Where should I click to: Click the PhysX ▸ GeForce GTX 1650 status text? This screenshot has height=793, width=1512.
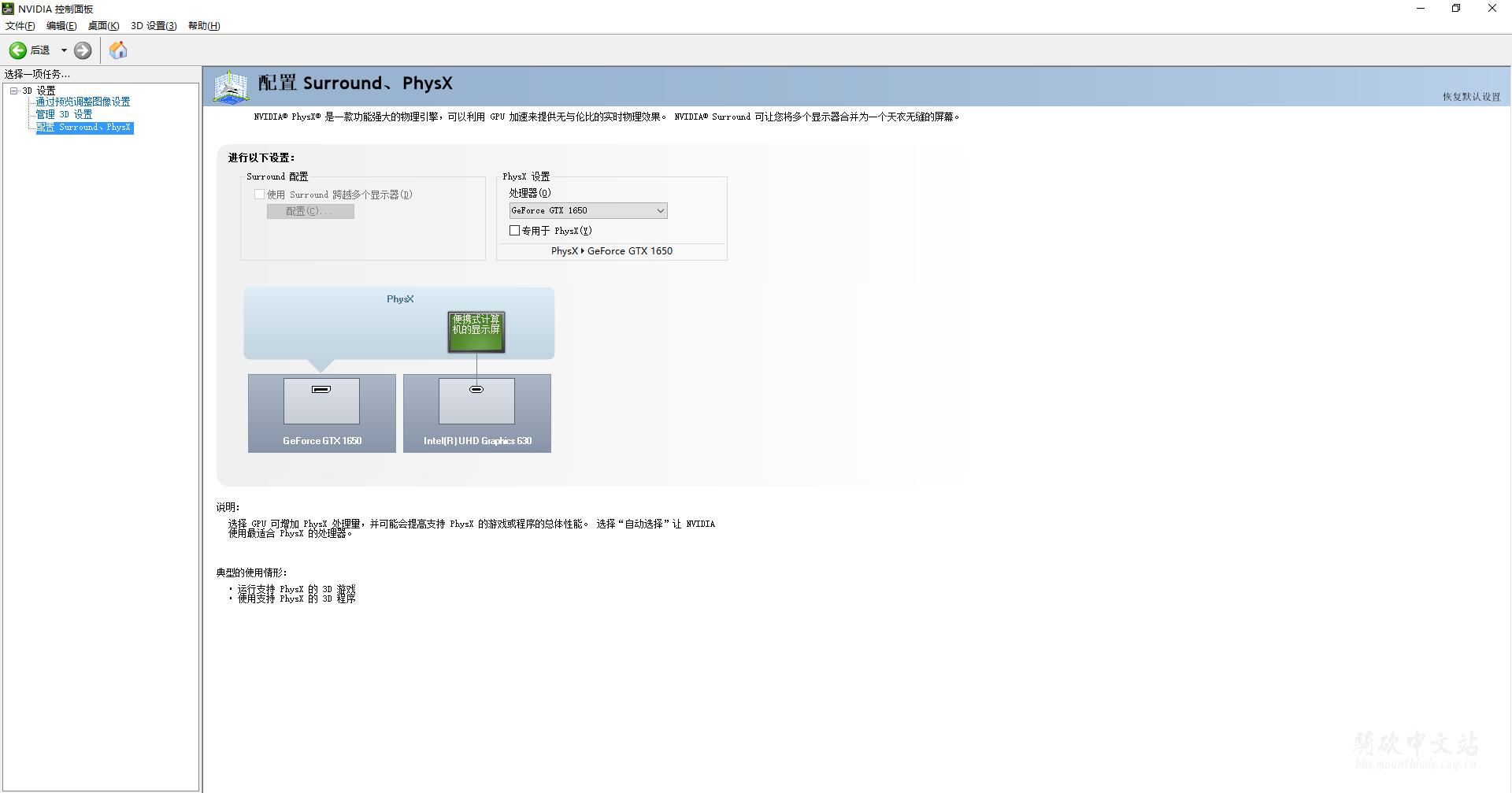coord(612,251)
